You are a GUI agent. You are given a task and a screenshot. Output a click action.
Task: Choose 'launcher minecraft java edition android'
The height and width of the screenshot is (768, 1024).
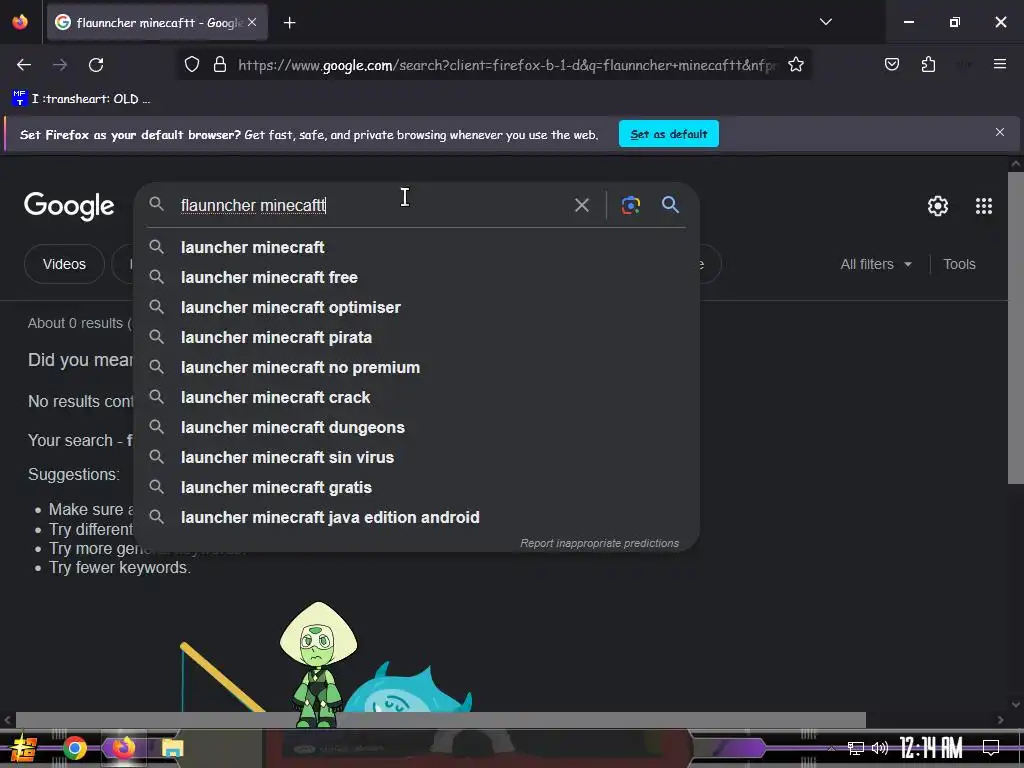click(x=416, y=518)
